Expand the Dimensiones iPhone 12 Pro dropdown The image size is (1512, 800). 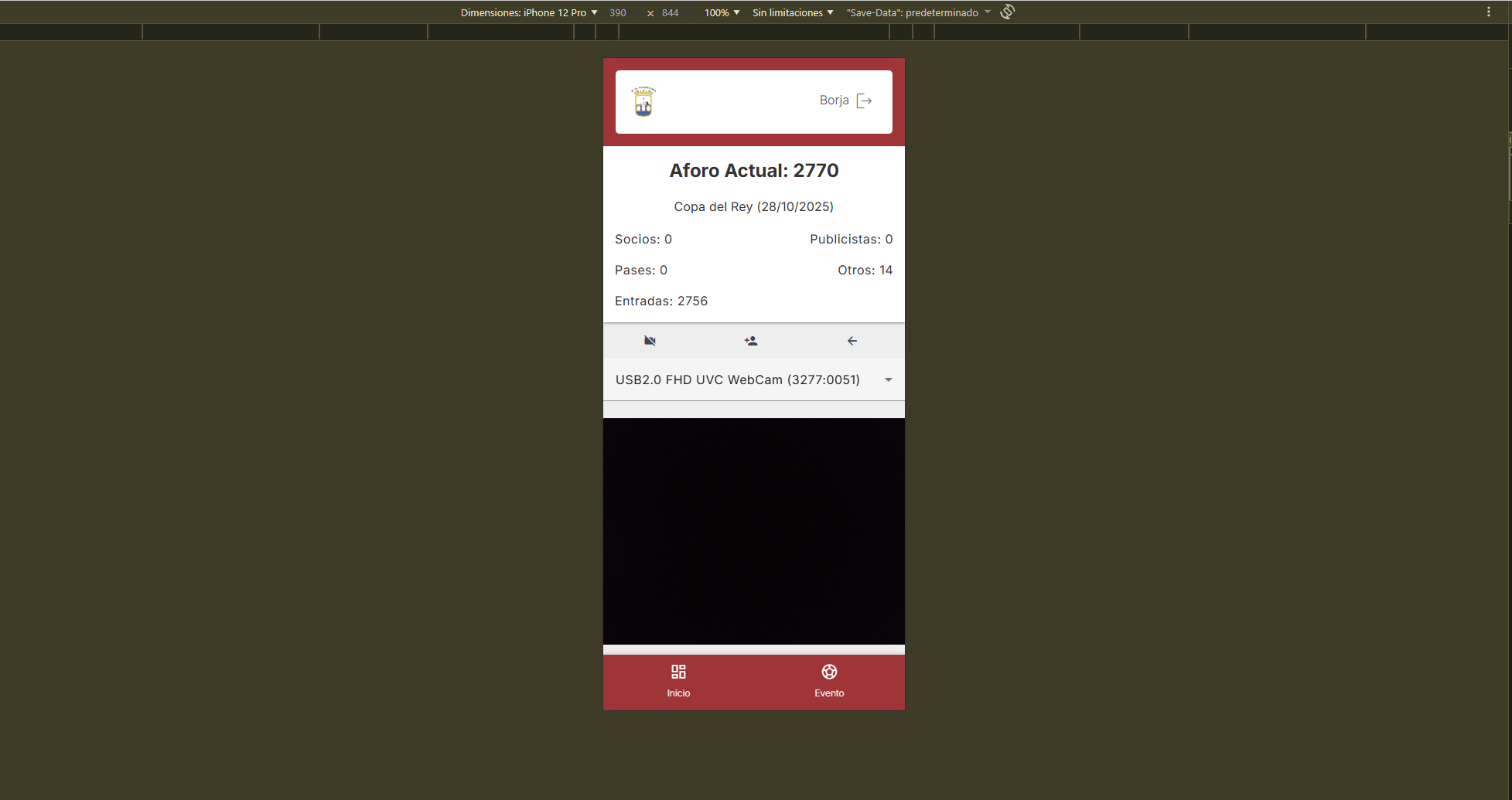tap(529, 12)
